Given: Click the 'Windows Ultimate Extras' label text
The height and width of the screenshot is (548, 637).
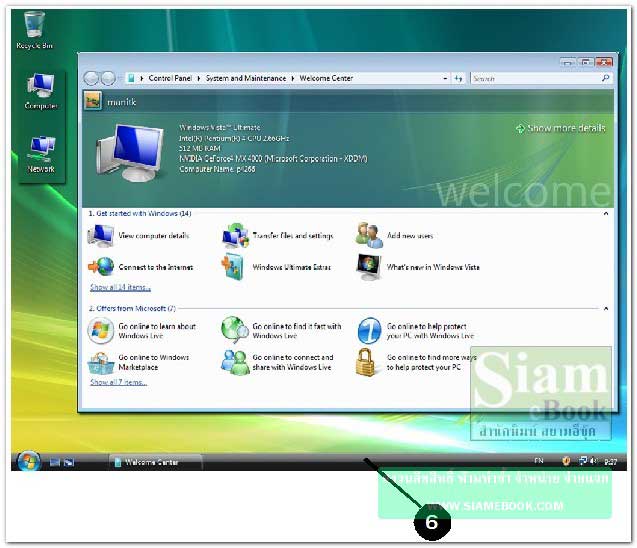Looking at the screenshot, I should point(292,267).
